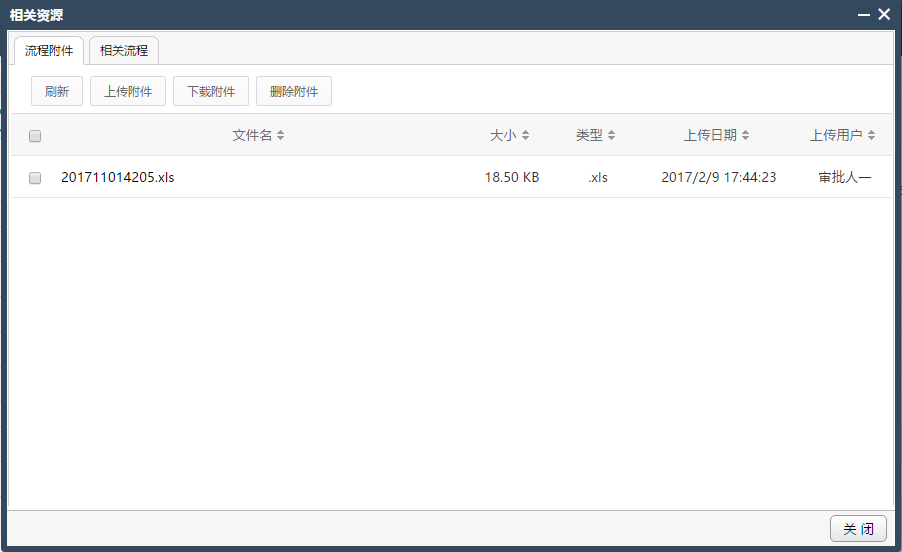Screen dimensions: 902x552
Task: Click the 关 闭 button
Action: (x=858, y=528)
